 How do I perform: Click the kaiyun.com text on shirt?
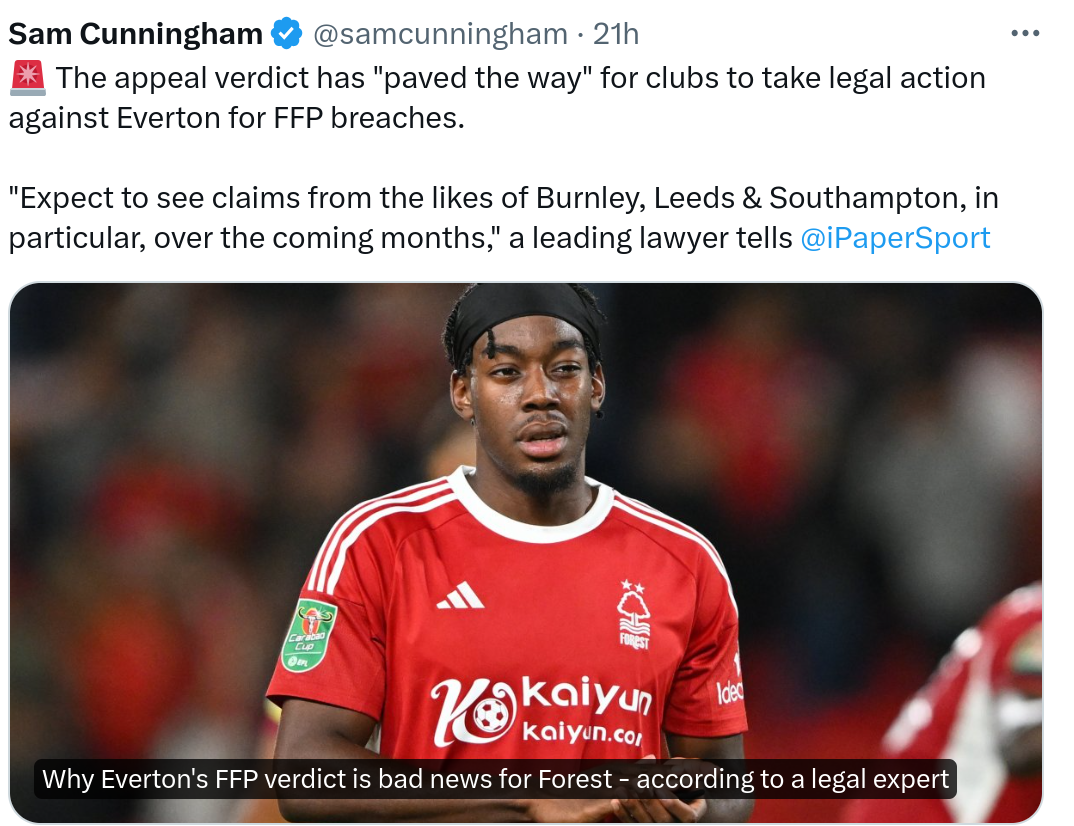582,733
